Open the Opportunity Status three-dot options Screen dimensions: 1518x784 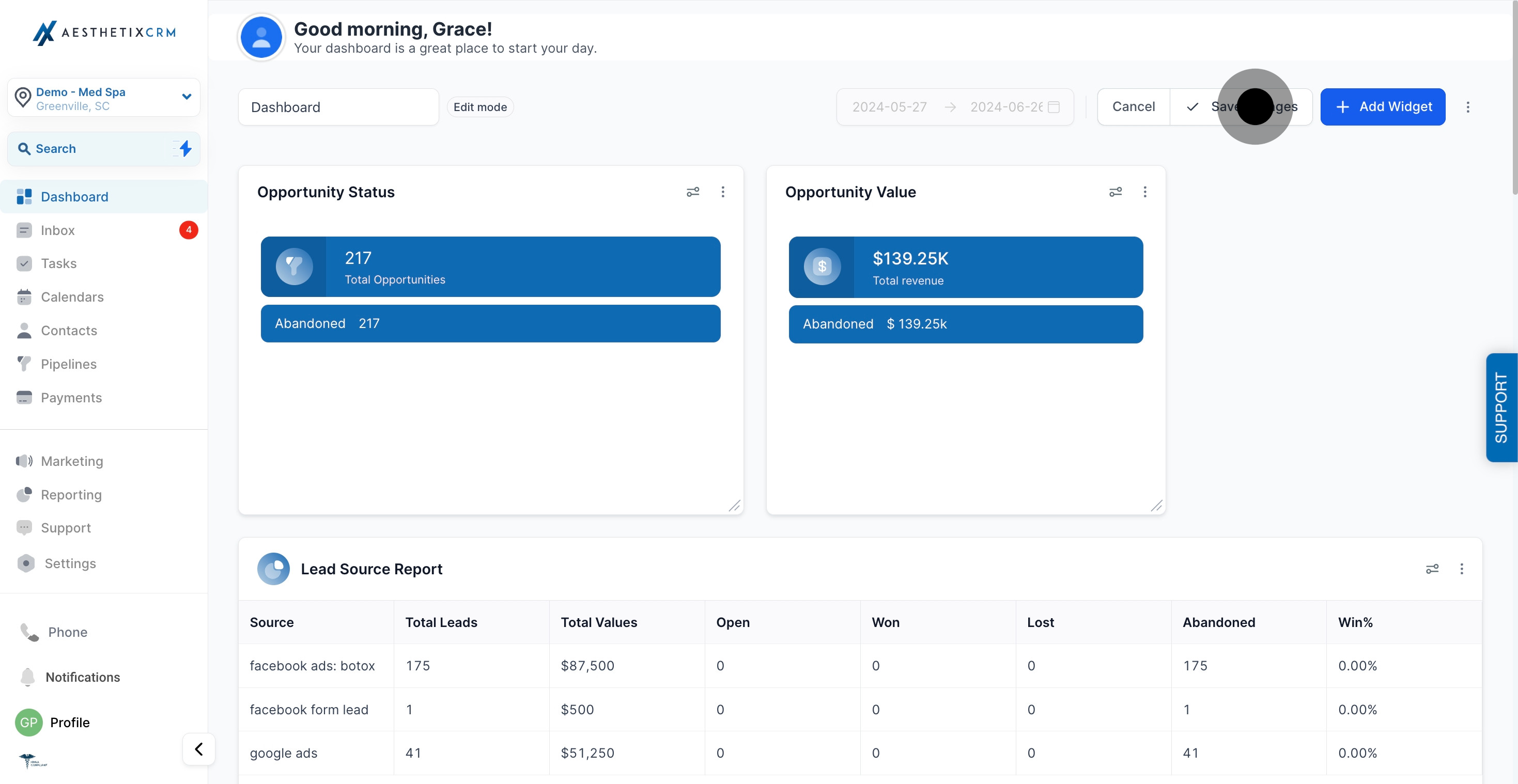coord(723,192)
